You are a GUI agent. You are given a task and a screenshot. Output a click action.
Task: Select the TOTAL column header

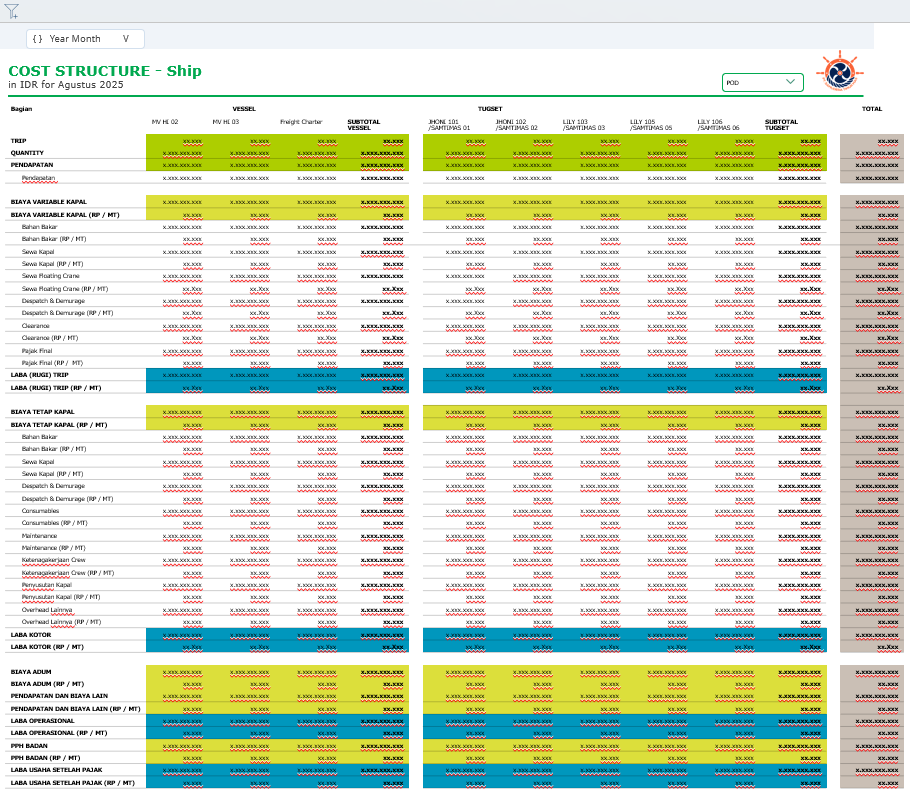point(872,109)
